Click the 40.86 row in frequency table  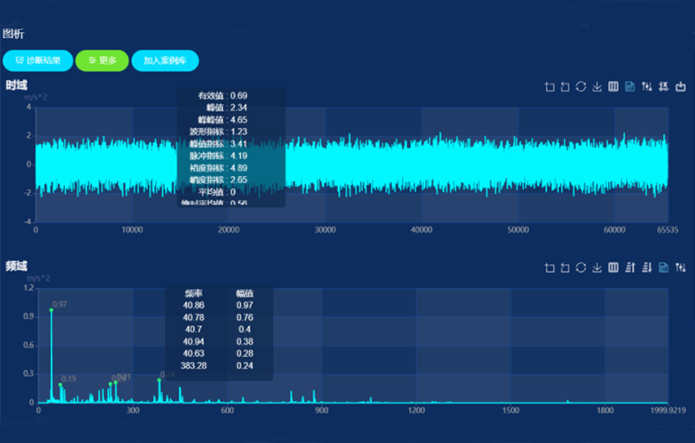(218, 304)
